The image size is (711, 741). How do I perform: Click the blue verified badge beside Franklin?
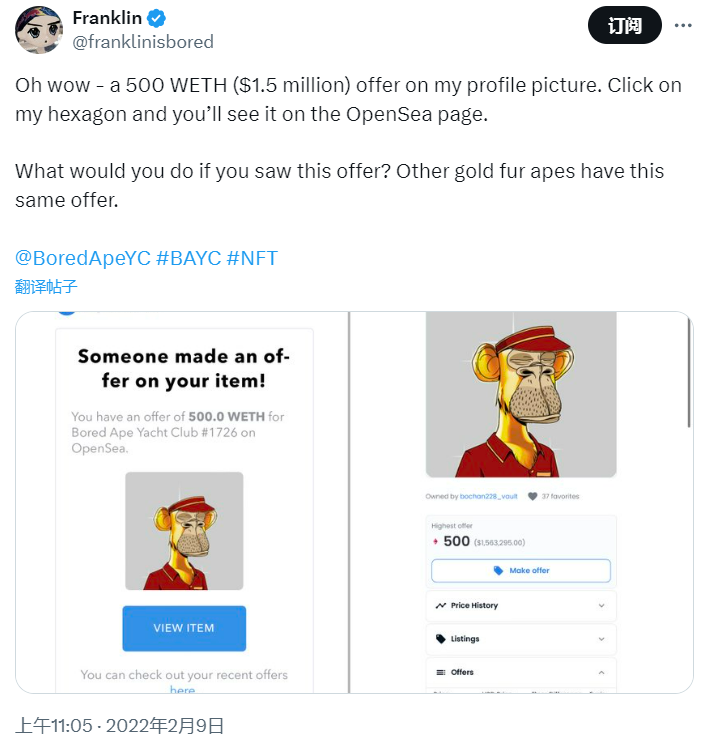(x=157, y=19)
